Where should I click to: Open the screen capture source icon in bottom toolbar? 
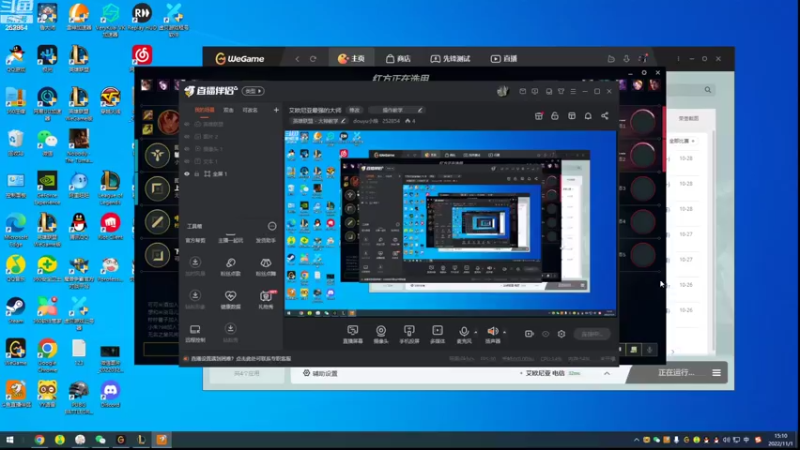(353, 331)
